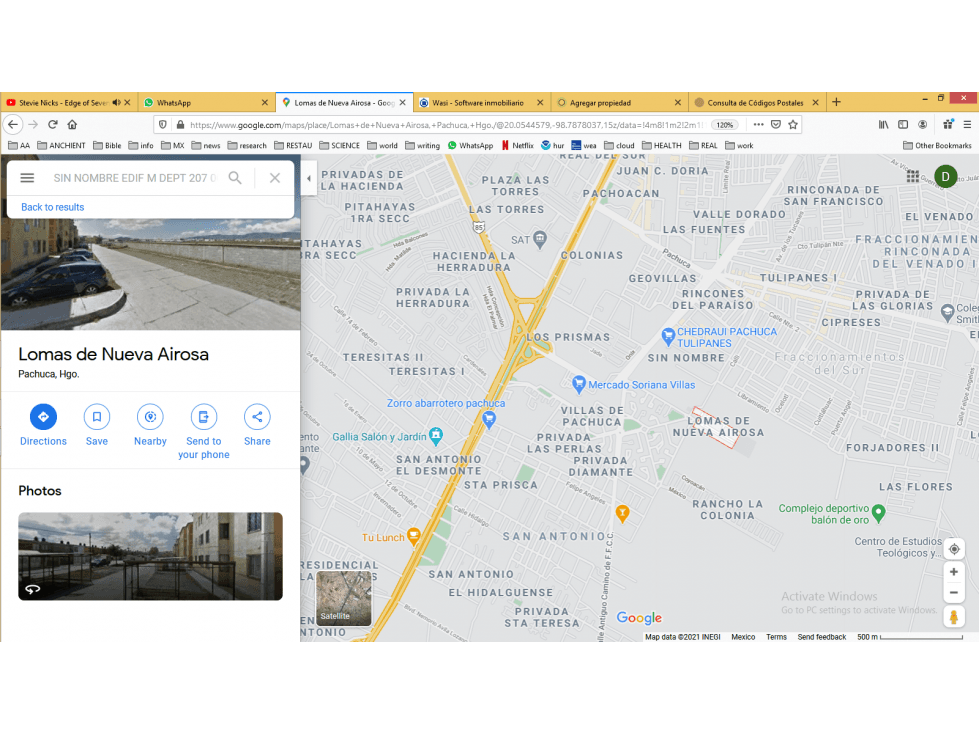The width and height of the screenshot is (979, 734).
Task: Open page actions three-dot menu
Action: [758, 124]
